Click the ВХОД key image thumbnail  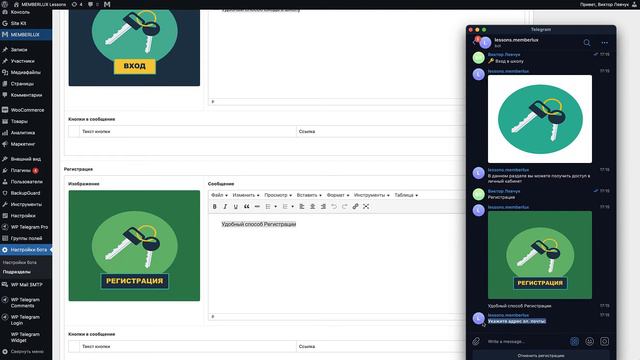(134, 48)
